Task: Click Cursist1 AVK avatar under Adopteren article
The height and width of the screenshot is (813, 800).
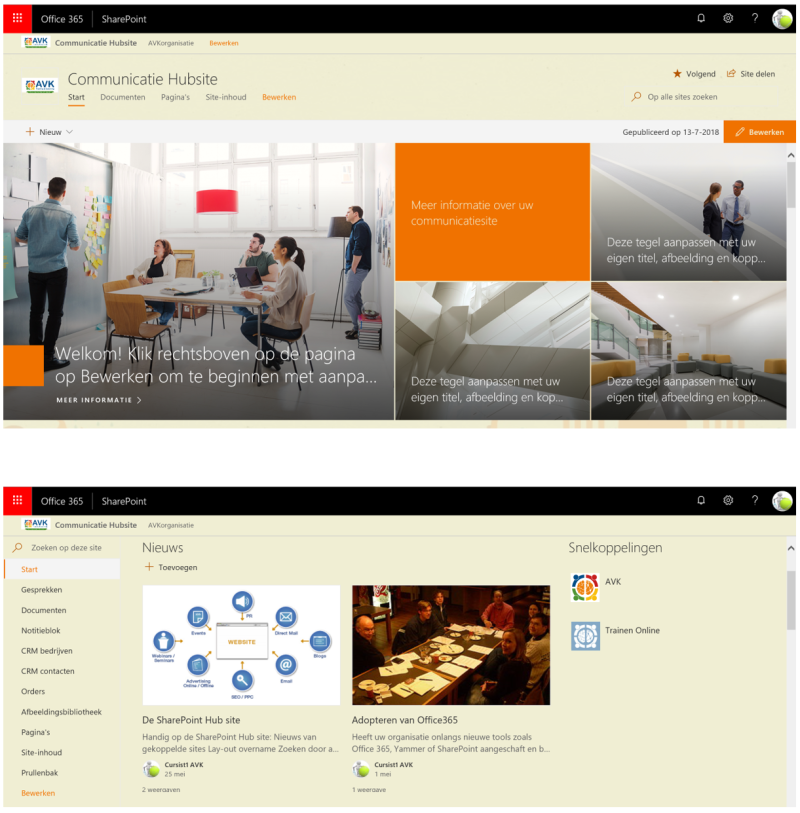Action: [x=360, y=769]
